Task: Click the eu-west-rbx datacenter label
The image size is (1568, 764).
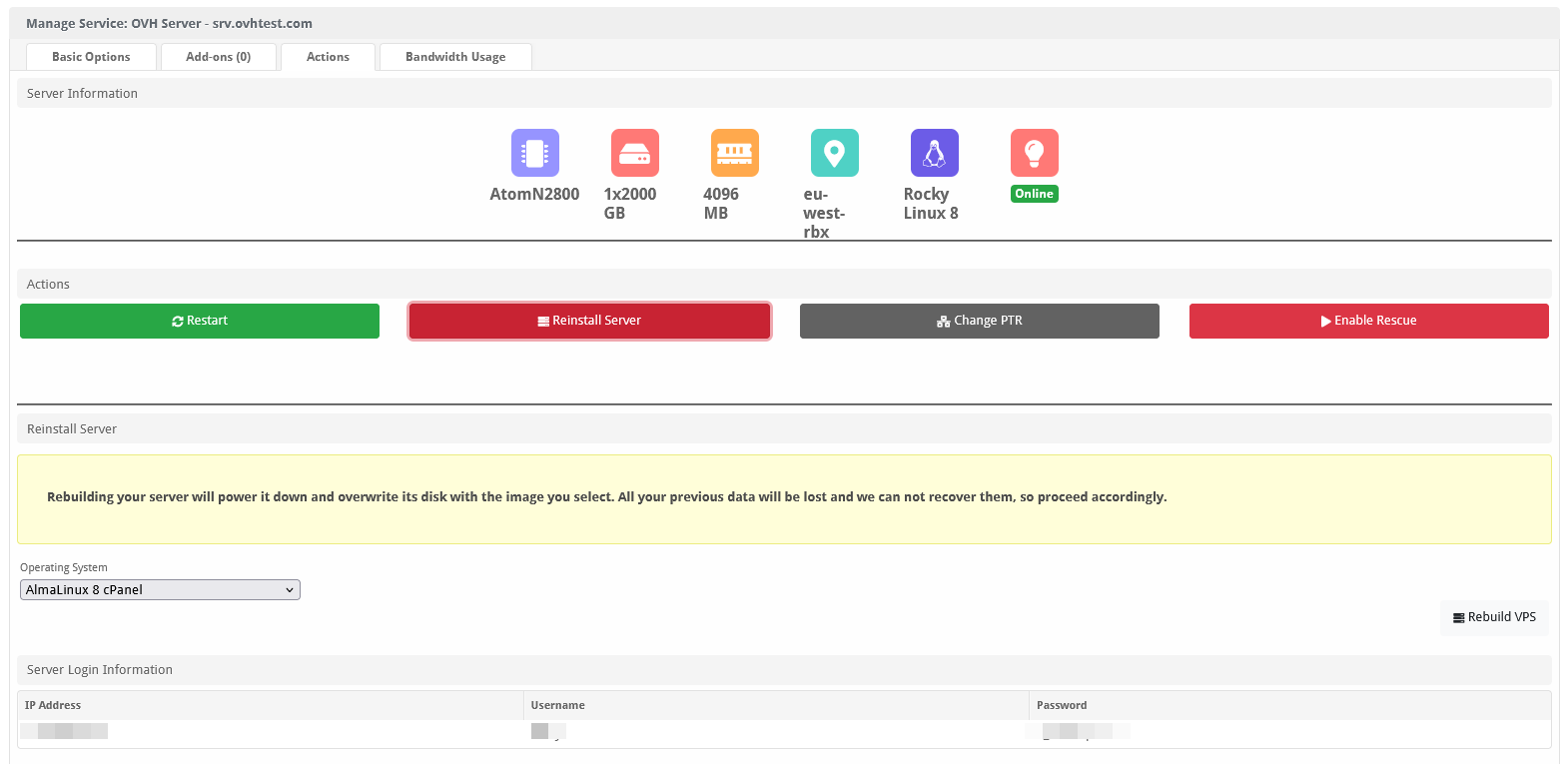Action: (824, 213)
